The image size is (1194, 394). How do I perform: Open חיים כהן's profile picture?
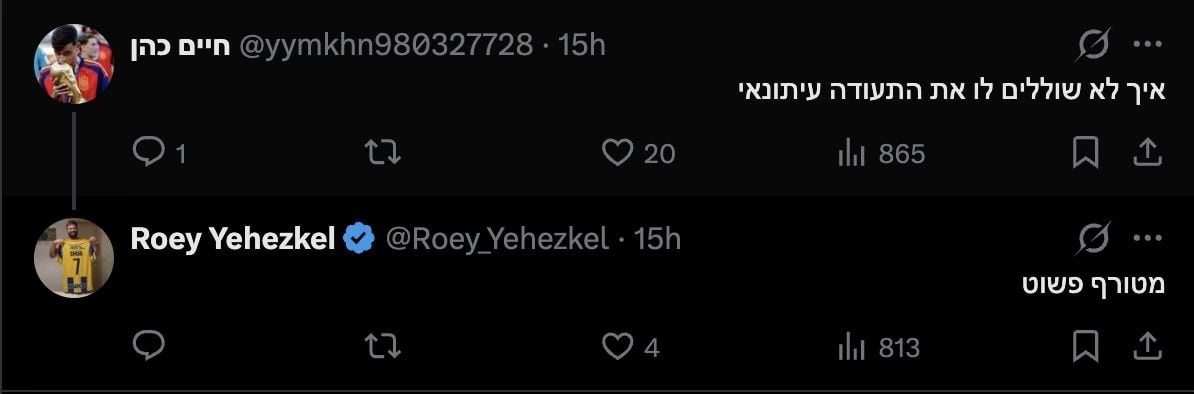coord(74,64)
